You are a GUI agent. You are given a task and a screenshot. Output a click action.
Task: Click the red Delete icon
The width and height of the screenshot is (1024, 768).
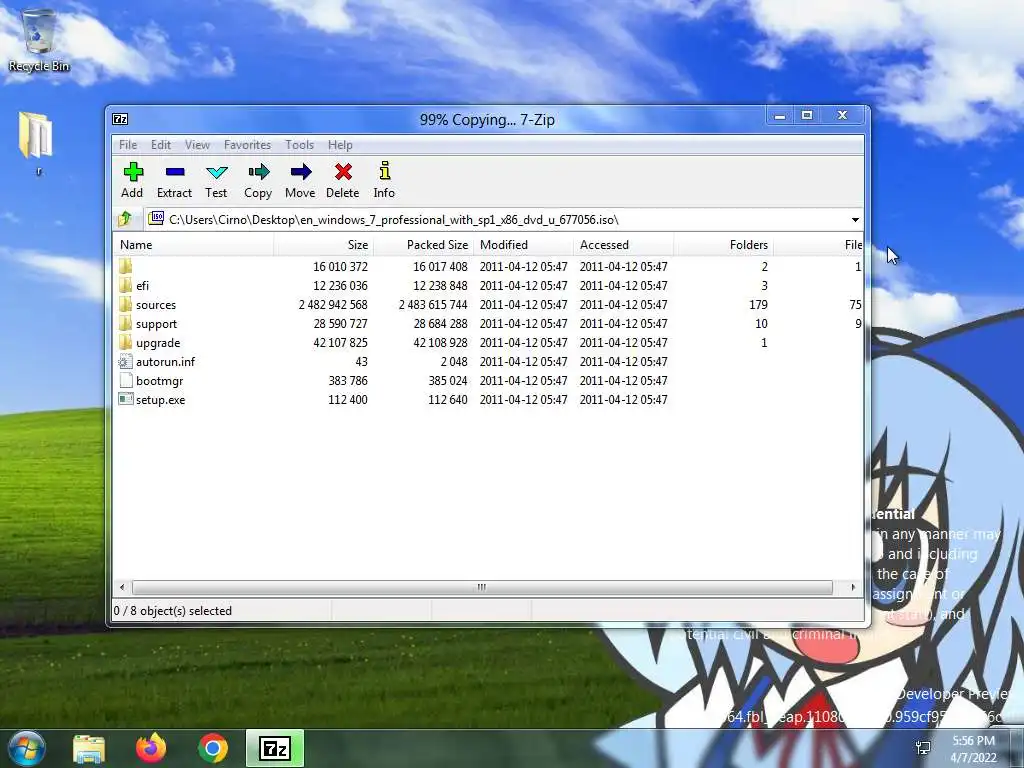coord(343,172)
